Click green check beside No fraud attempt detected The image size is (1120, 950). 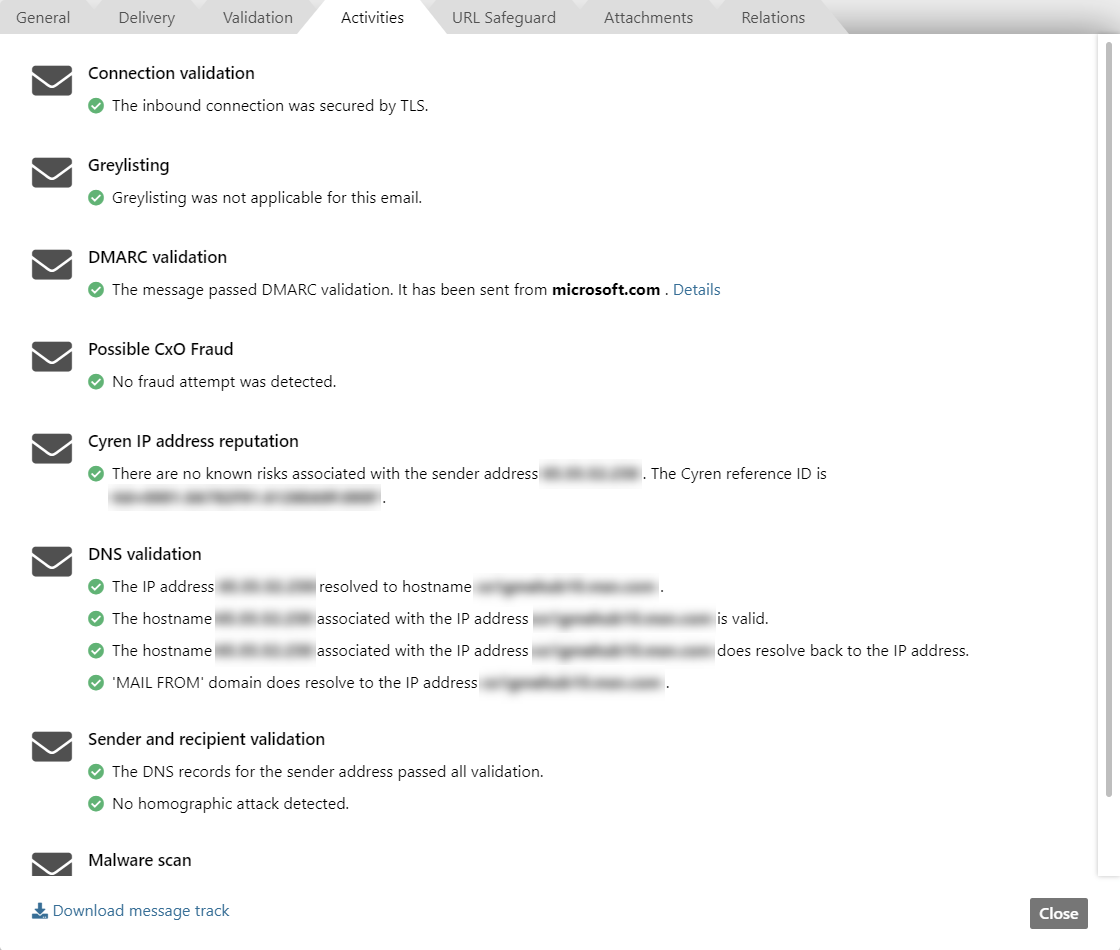[x=96, y=382]
